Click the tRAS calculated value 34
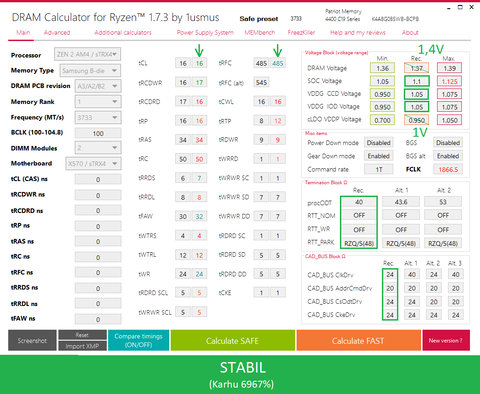 click(x=183, y=140)
